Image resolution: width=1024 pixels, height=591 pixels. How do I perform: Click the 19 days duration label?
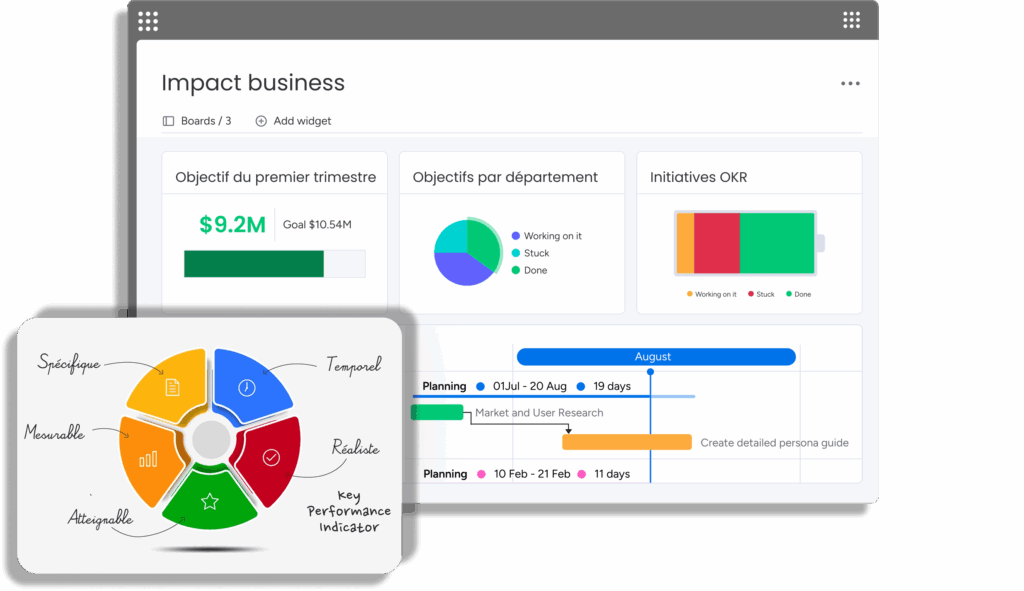pyautogui.click(x=612, y=386)
